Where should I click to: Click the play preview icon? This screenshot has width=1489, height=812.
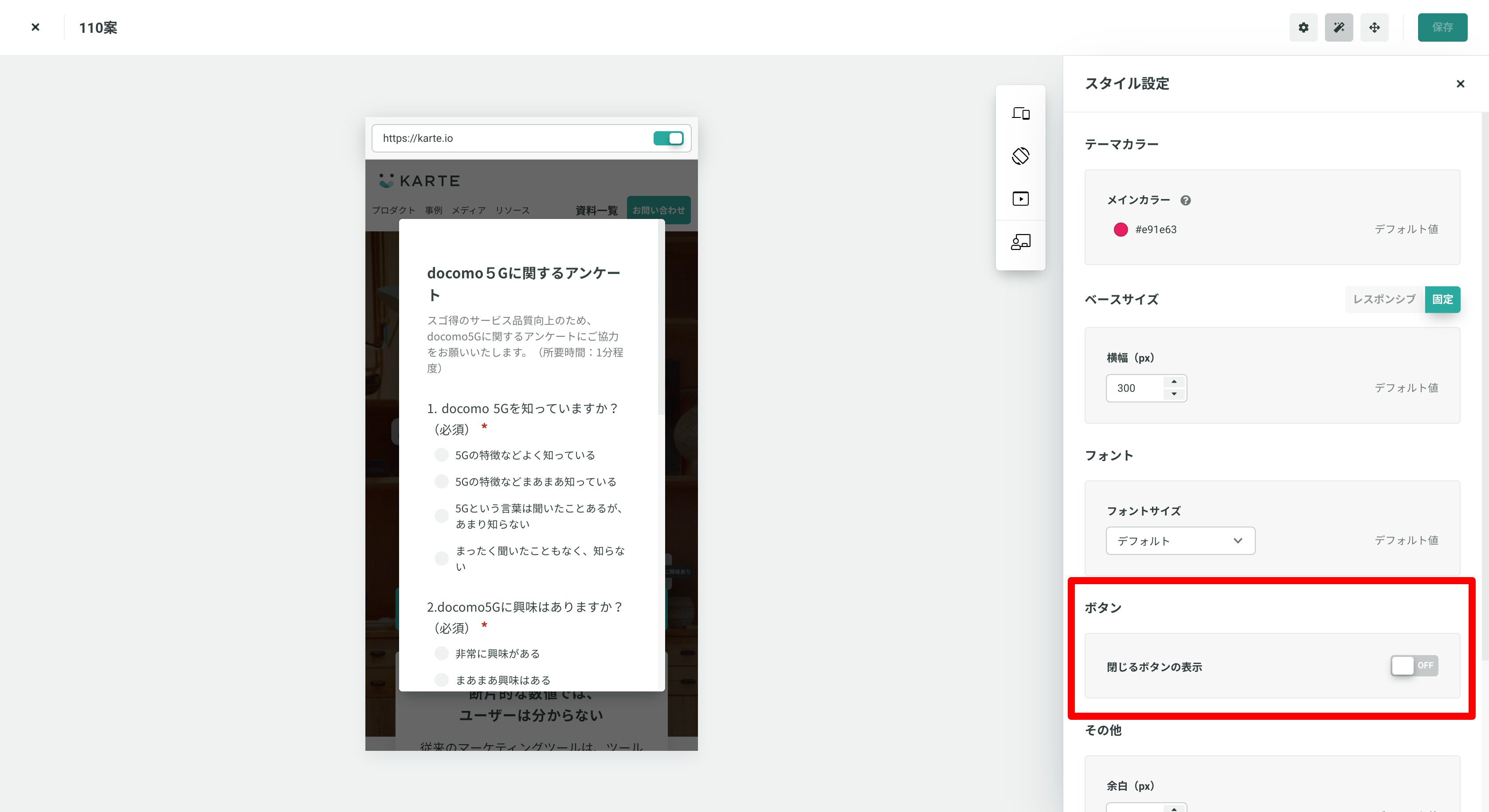click(1020, 199)
